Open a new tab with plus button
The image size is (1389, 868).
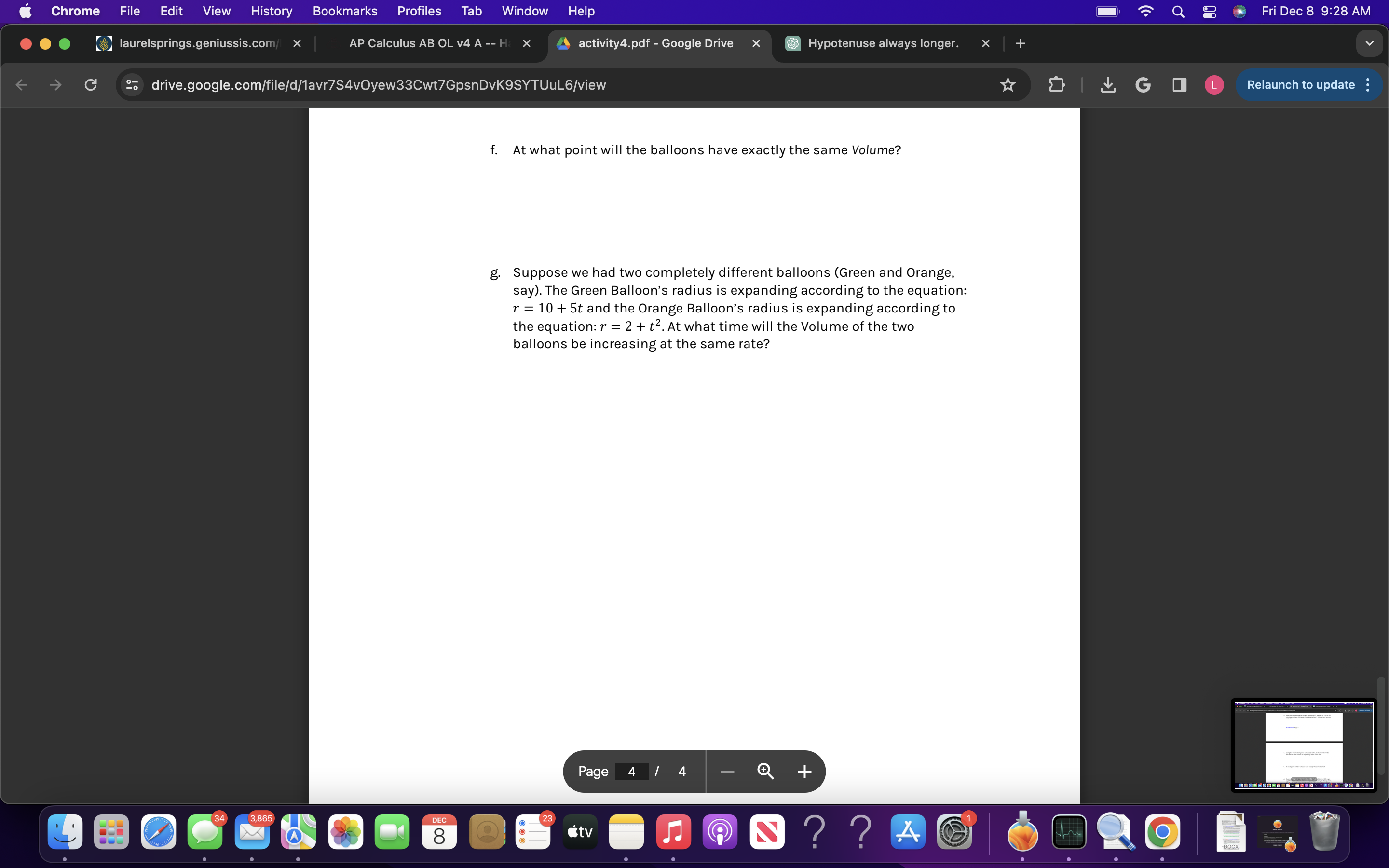pyautogui.click(x=1020, y=43)
